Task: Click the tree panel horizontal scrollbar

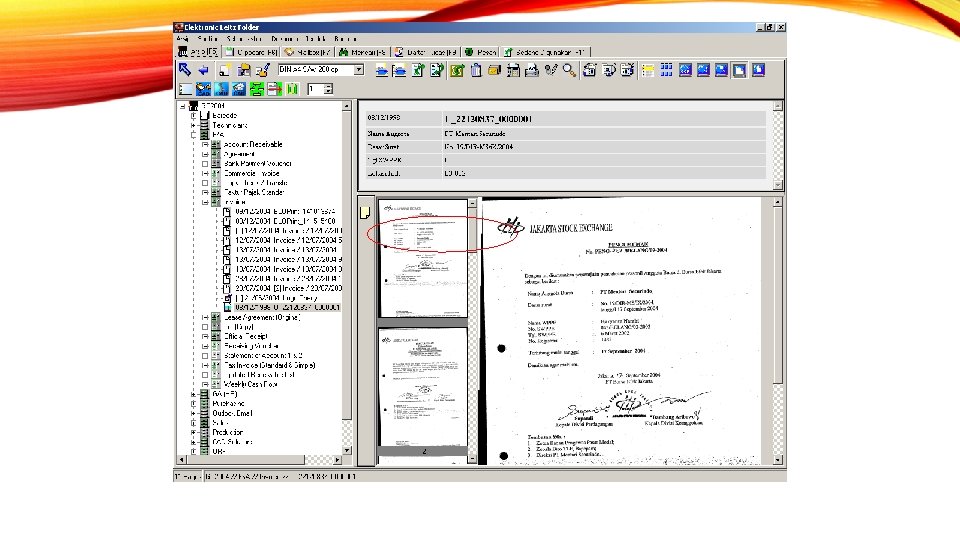Action: click(260, 459)
